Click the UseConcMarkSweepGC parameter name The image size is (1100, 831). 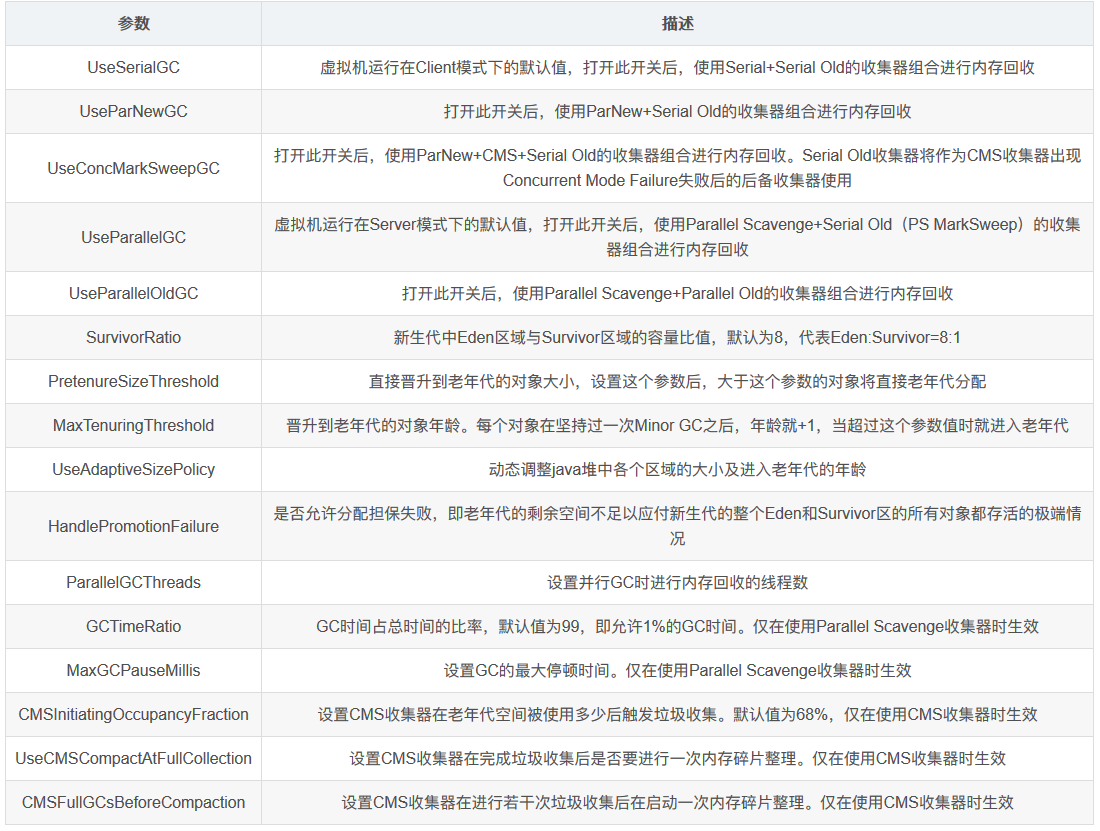pos(133,168)
